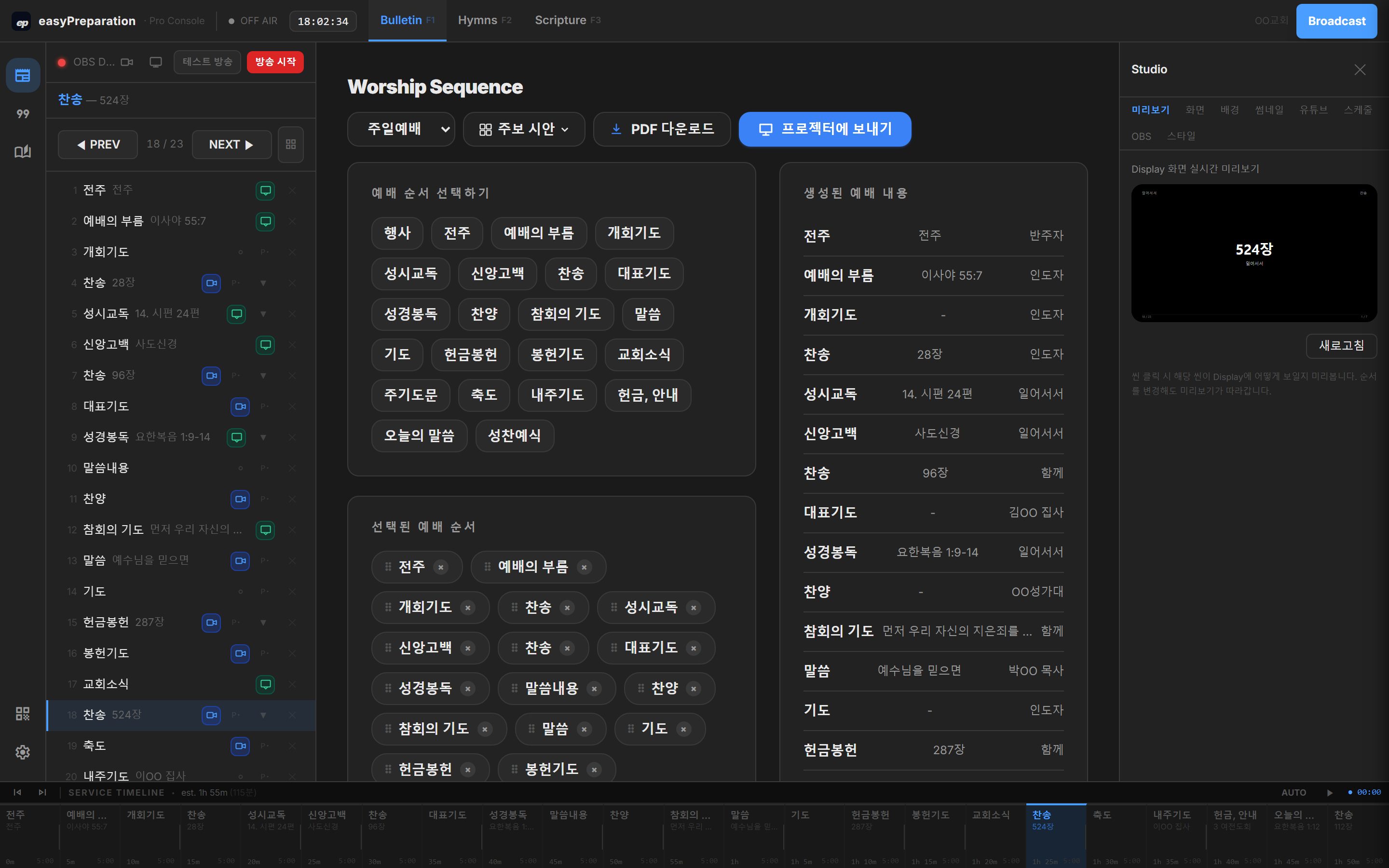Click 프로젝터에 보내기 button
Image resolution: width=1389 pixels, height=868 pixels.
click(825, 129)
